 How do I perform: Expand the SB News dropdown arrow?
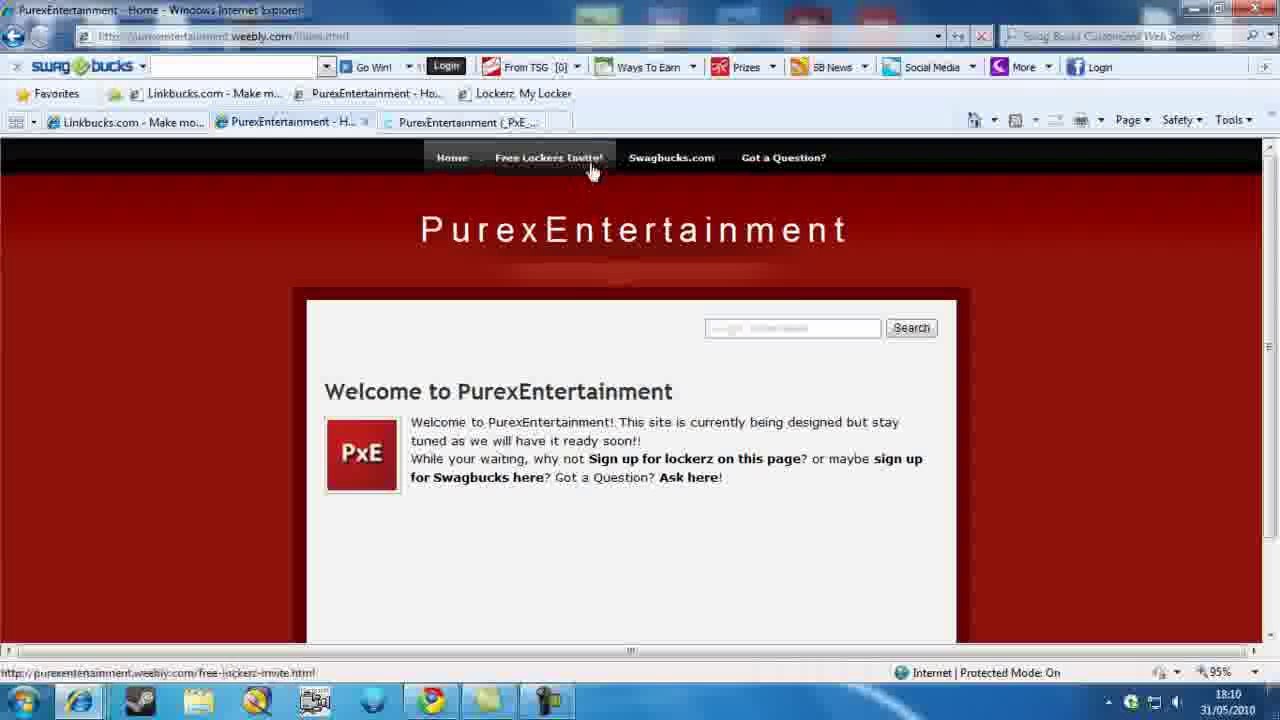pos(864,67)
